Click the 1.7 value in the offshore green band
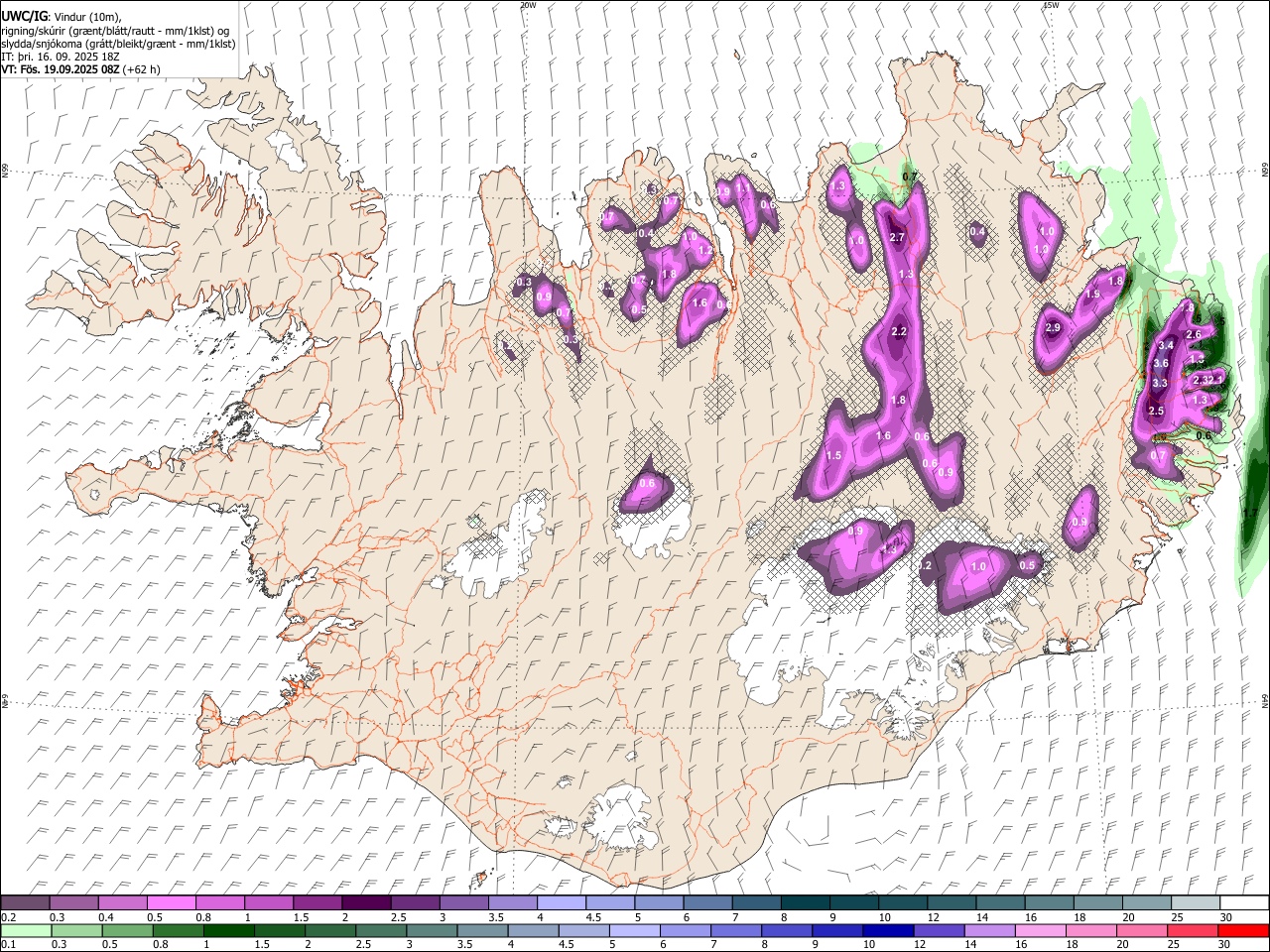1270x952 pixels. [x=1250, y=513]
